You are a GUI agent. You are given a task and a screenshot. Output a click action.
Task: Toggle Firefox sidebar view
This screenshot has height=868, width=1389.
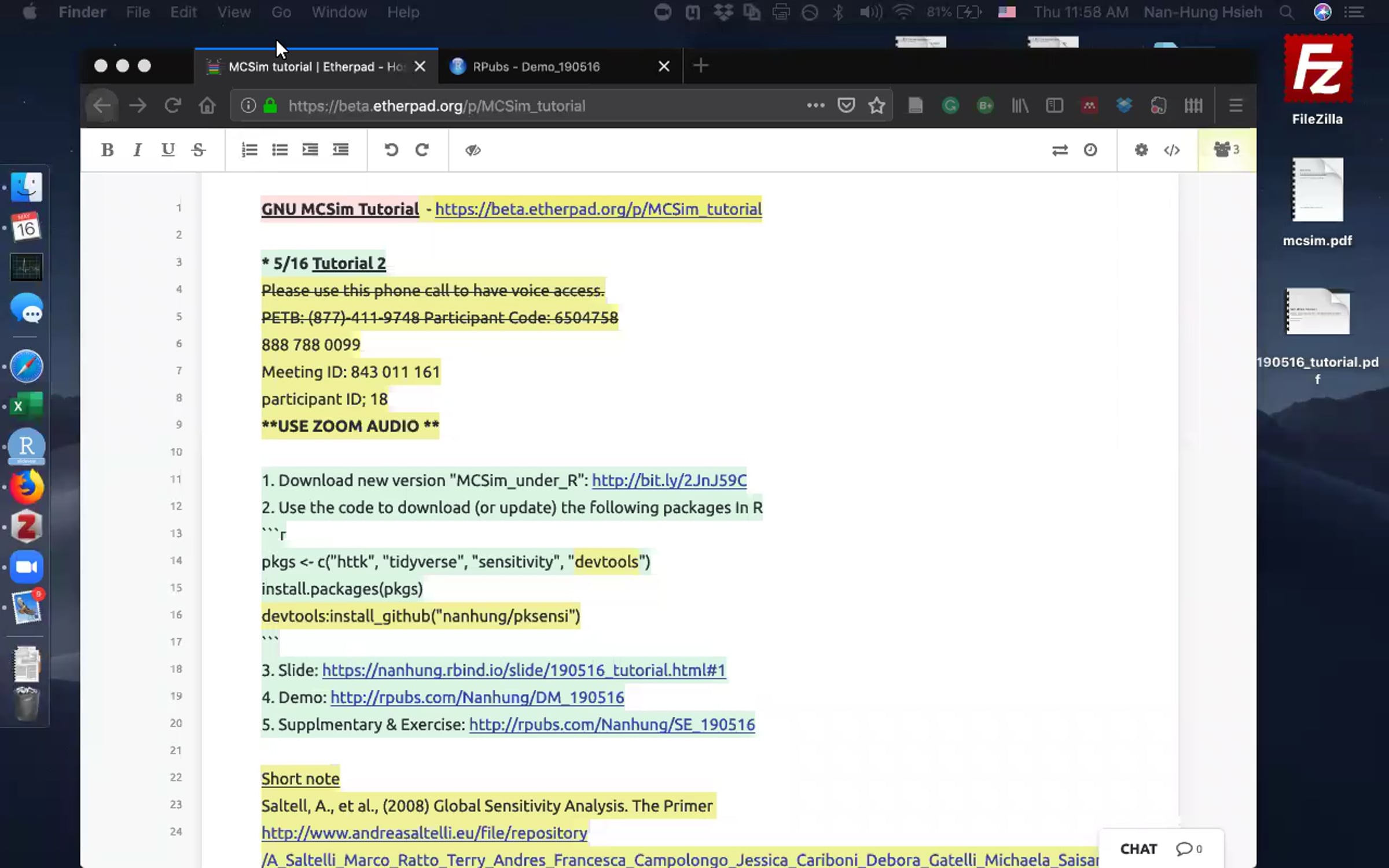[1054, 105]
